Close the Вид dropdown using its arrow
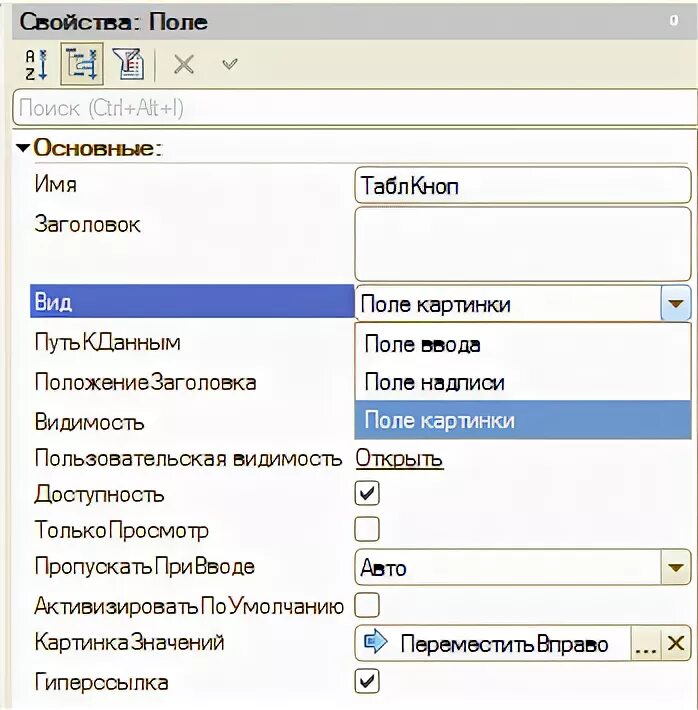This screenshot has width=698, height=710. (x=676, y=303)
